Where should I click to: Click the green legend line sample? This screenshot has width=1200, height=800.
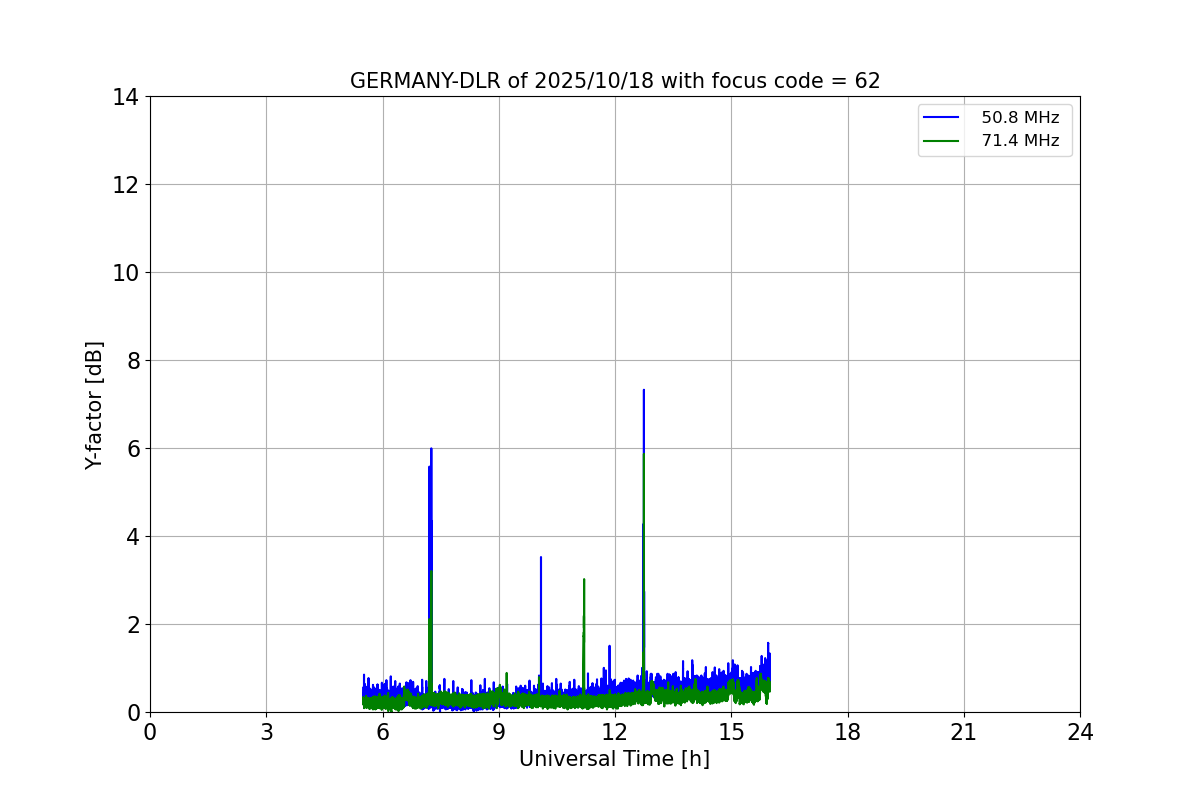942,141
